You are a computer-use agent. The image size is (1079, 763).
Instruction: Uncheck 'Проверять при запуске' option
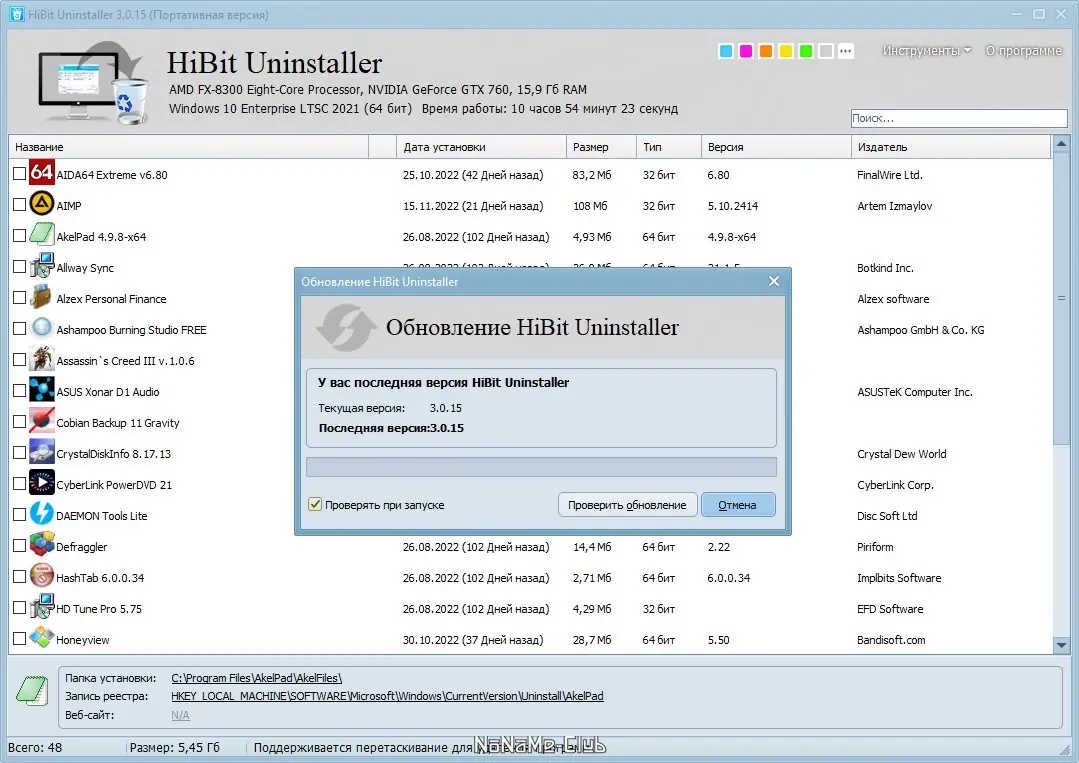pyautogui.click(x=315, y=504)
